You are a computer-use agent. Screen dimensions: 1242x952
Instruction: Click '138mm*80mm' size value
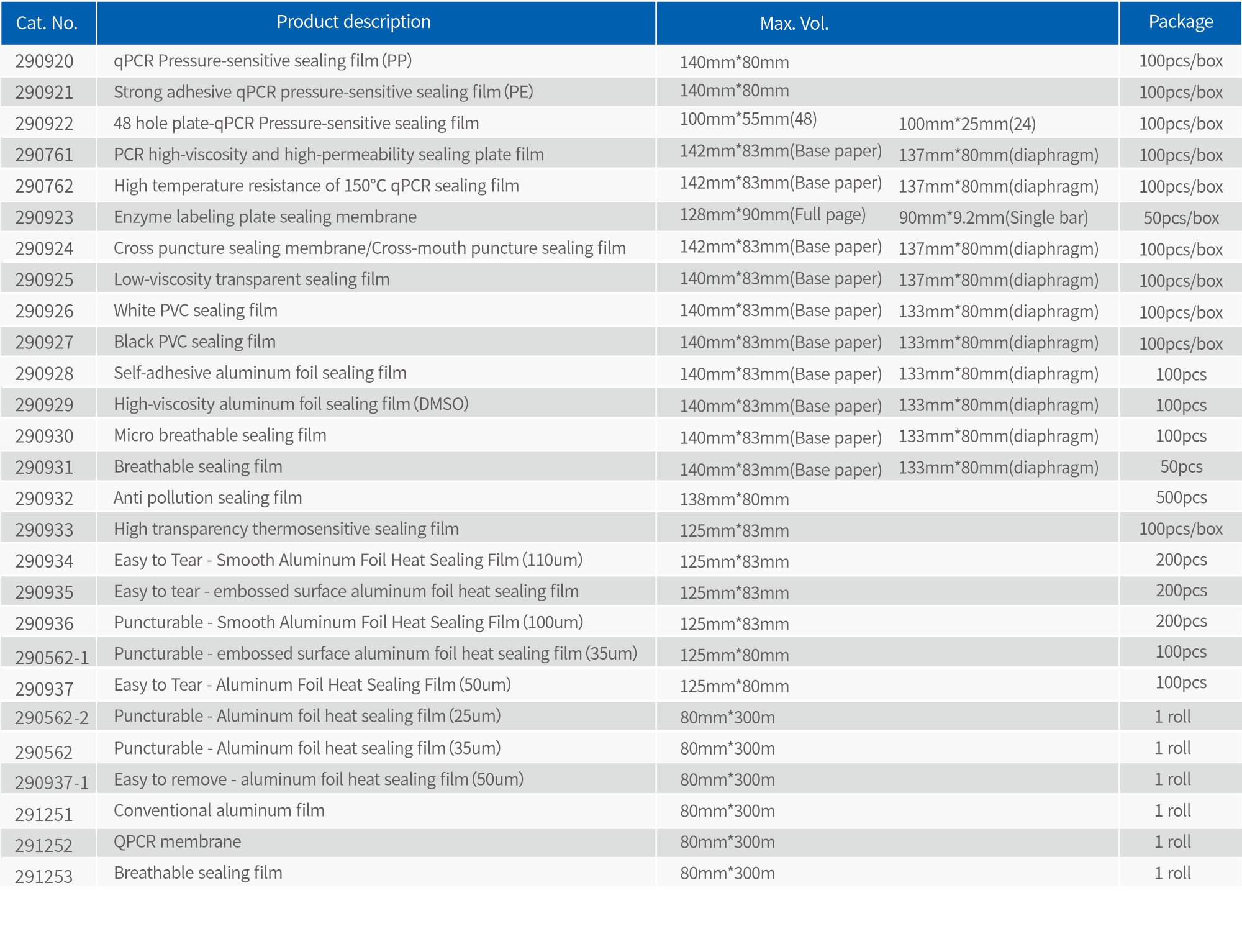734,499
